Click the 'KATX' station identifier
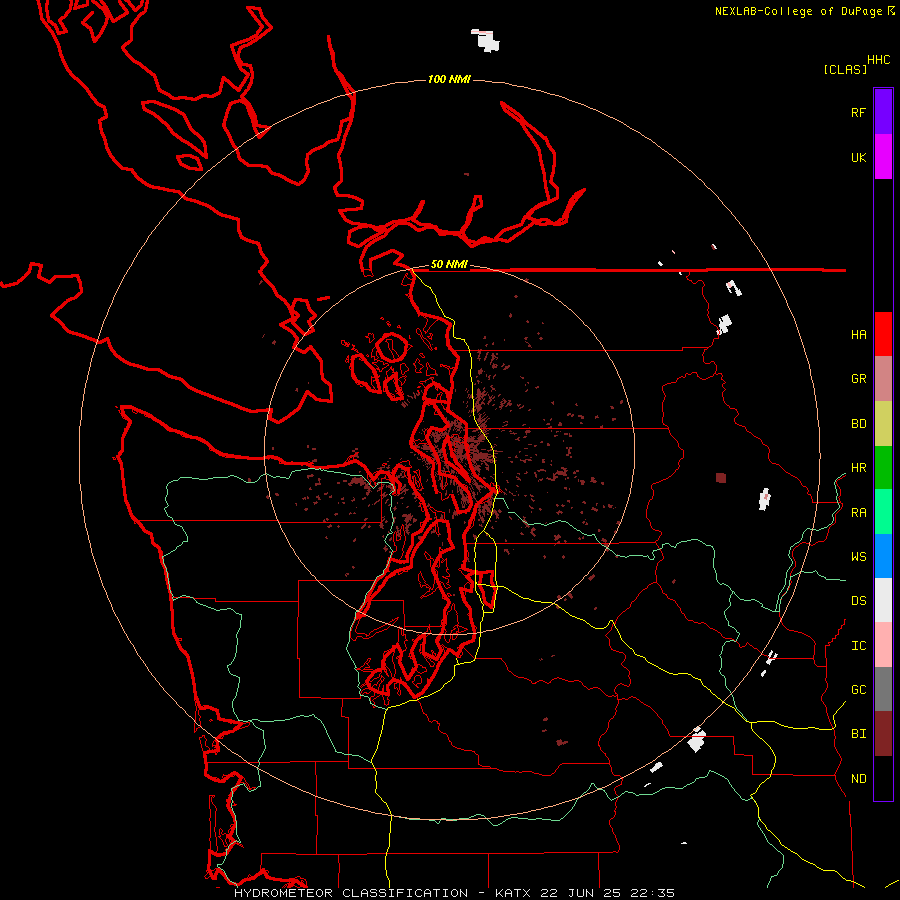900x900 pixels. coord(513,893)
